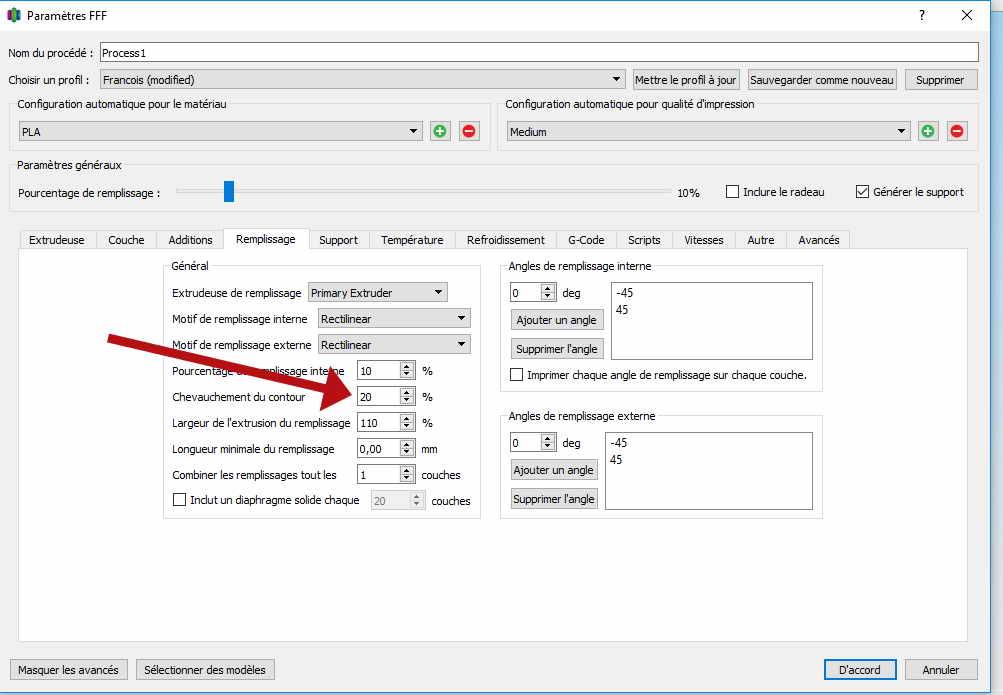Viewport: 1003px width, 695px height.
Task: Open the Avancés tab
Action: [819, 240]
